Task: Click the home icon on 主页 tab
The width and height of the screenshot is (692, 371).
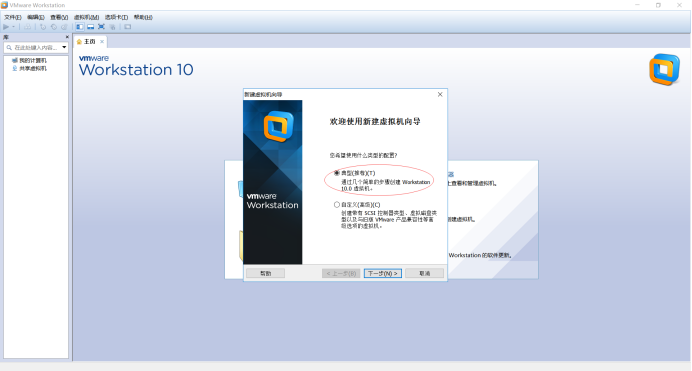Action: point(79,41)
